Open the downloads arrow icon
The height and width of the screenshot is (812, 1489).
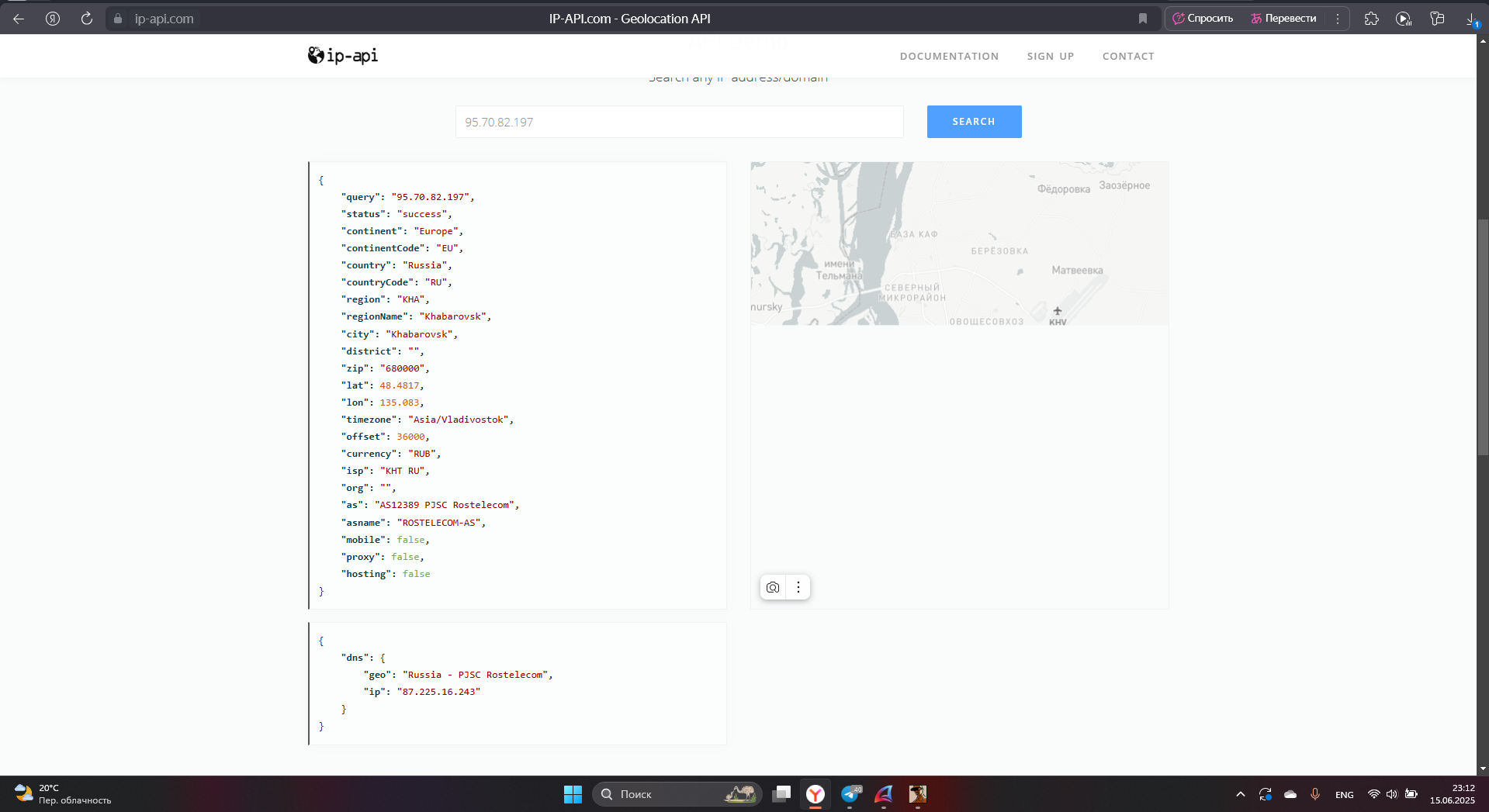click(1471, 19)
